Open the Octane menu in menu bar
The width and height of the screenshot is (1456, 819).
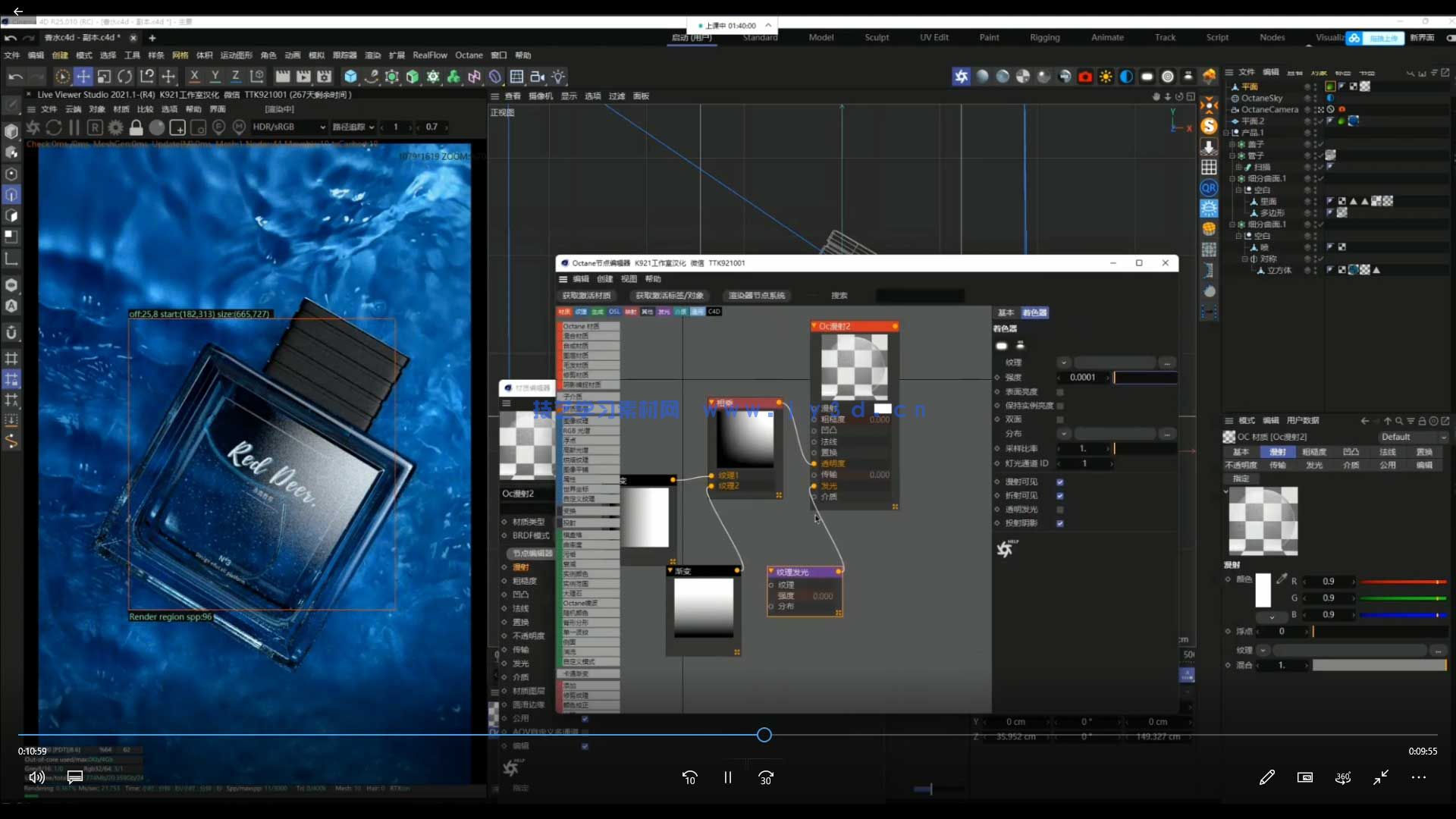point(469,55)
